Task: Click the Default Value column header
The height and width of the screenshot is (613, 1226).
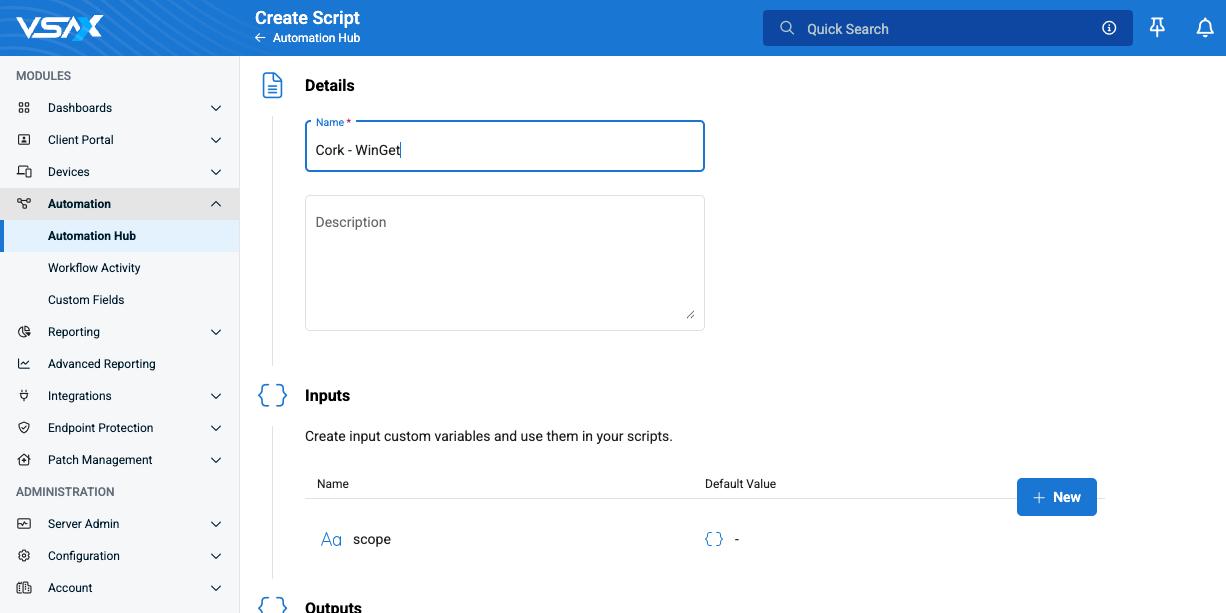Action: coord(741,484)
